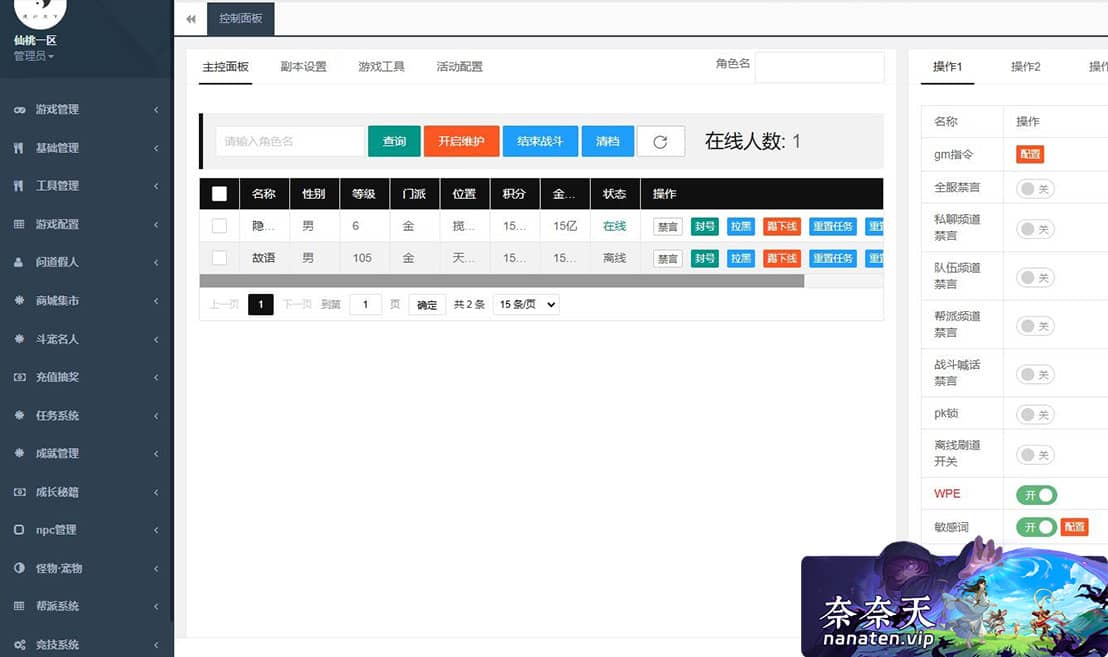1108x657 pixels.
Task: Click the npc管理 square icon
Action: [19, 529]
